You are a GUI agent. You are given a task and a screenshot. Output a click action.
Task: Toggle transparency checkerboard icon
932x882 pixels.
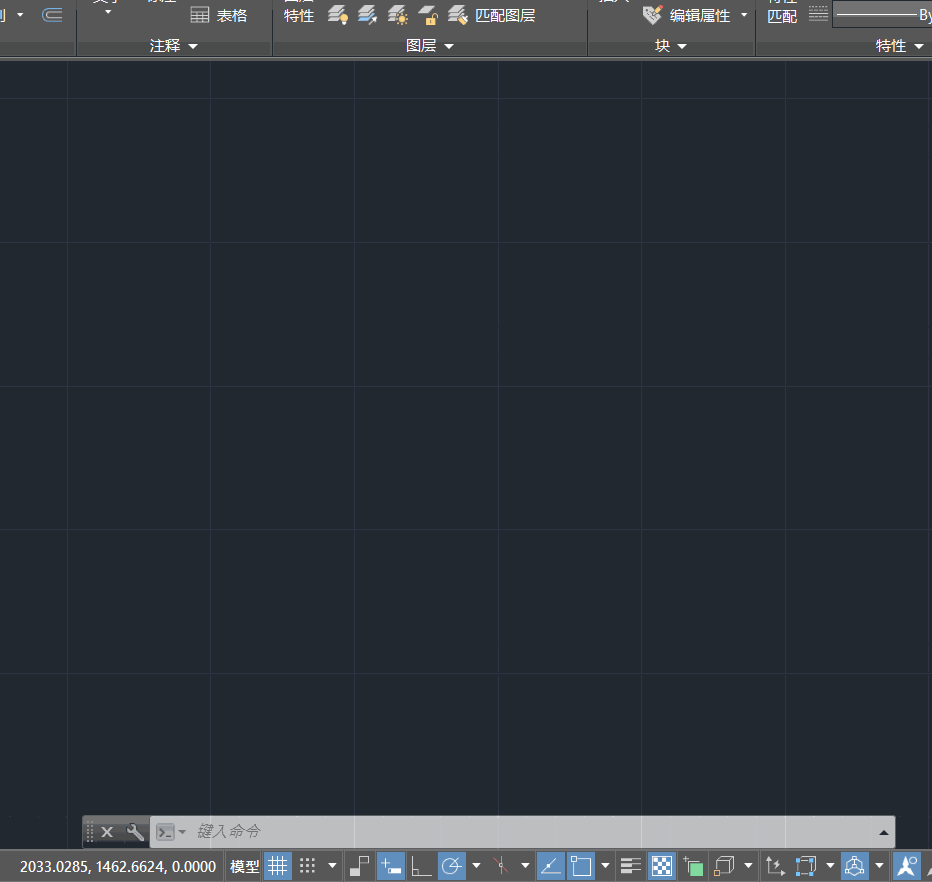pos(662,866)
